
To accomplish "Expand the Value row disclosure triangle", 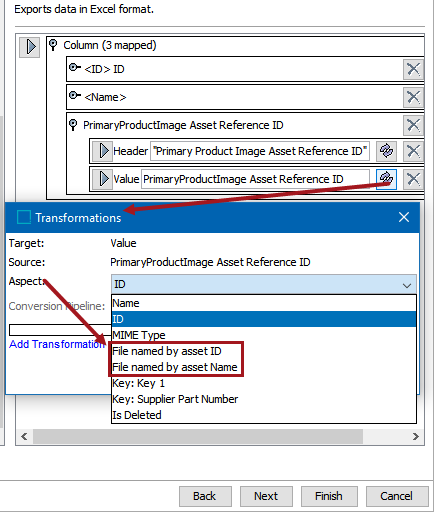I will click(x=103, y=179).
